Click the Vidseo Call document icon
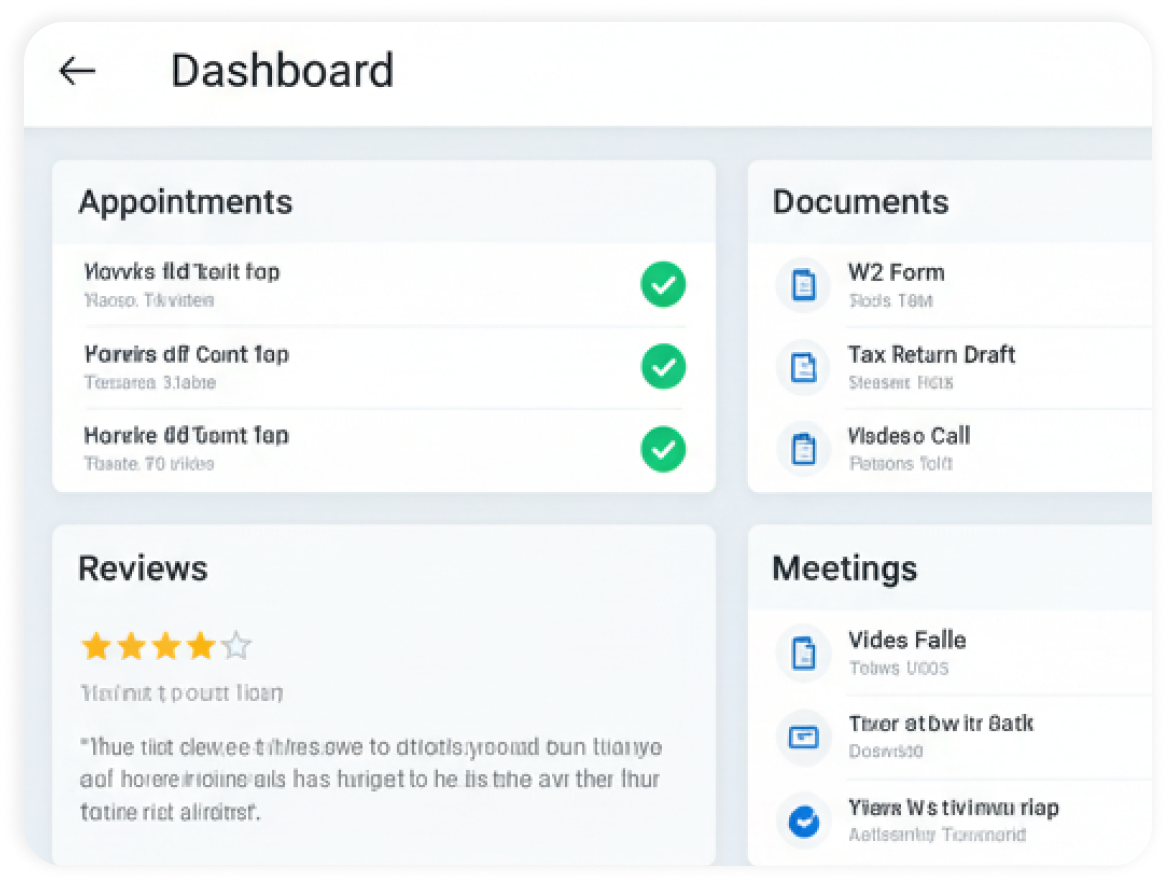This screenshot has width=1168, height=882. 803,449
